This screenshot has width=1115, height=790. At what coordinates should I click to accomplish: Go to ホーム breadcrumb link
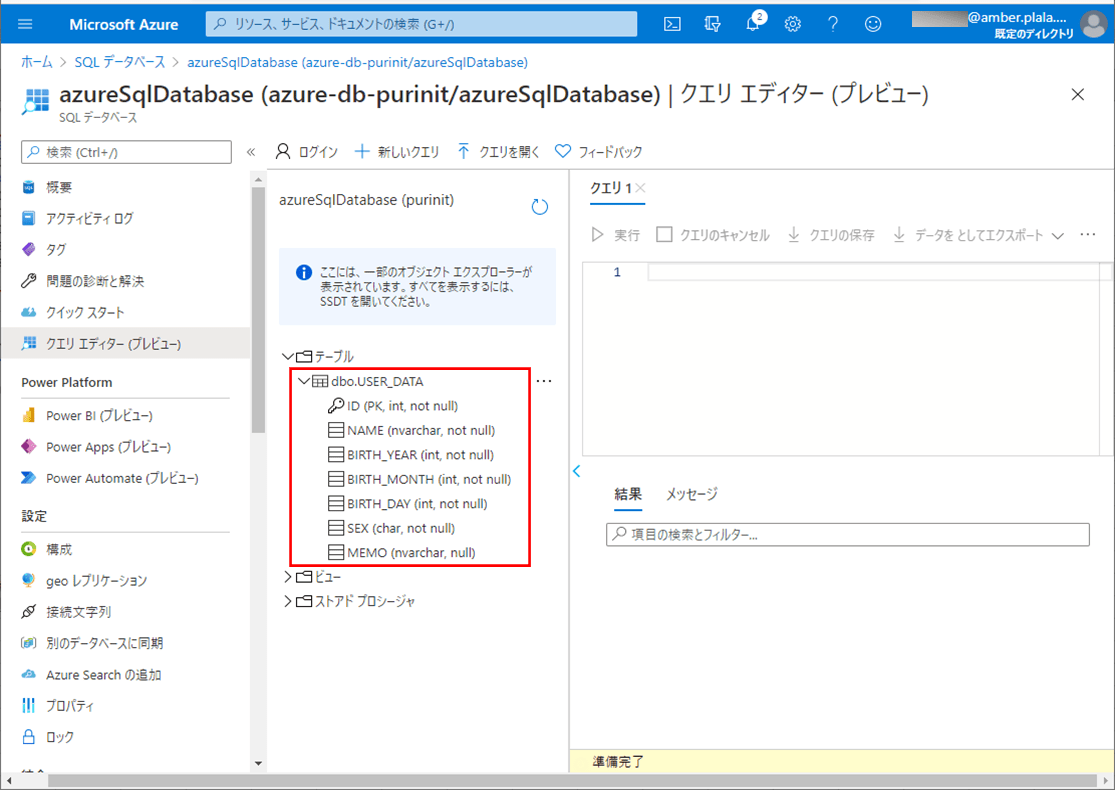pyautogui.click(x=37, y=62)
